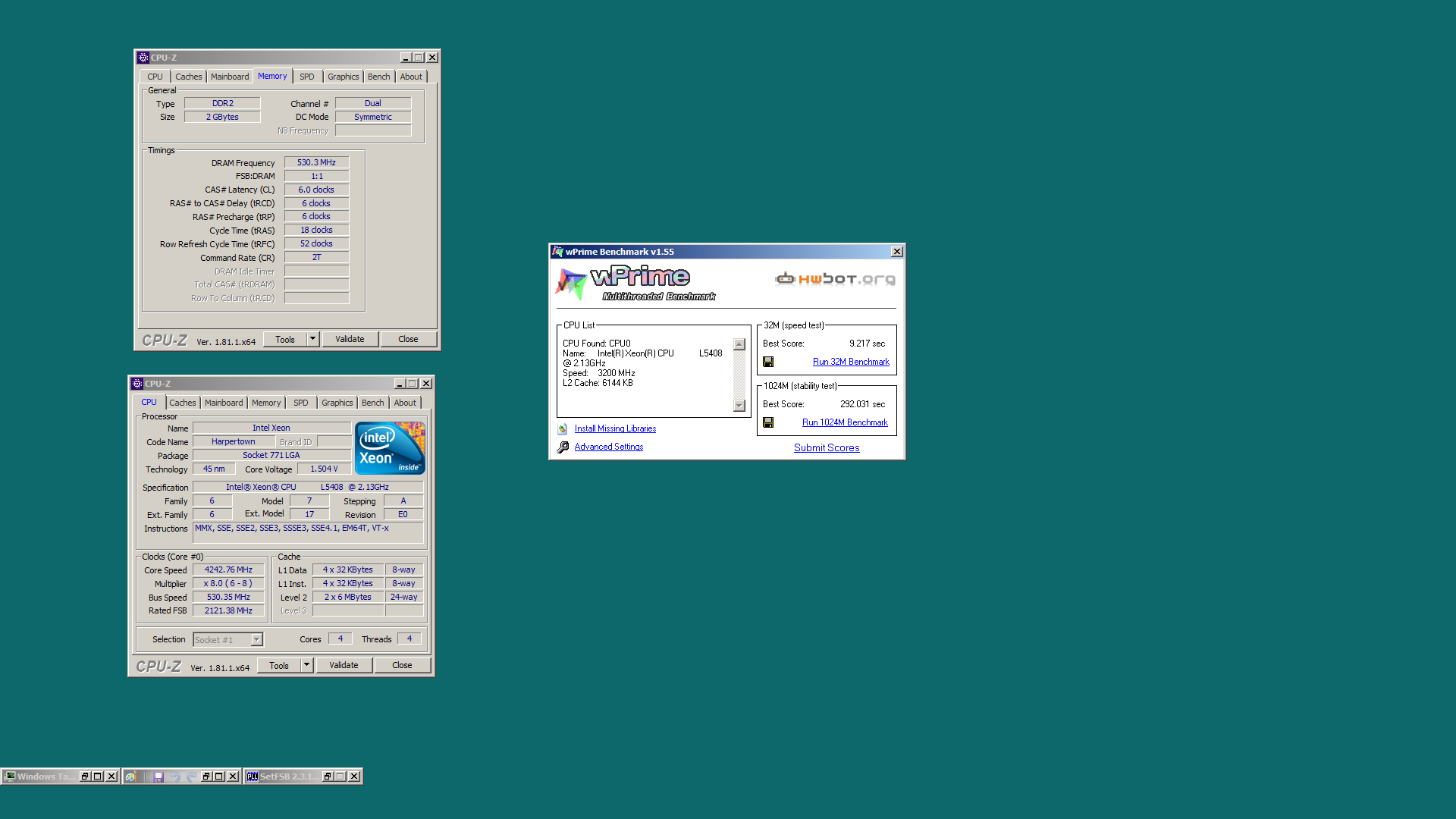Click the CPU-Z title icon in CPU window
The width and height of the screenshot is (1456, 819).
click(x=137, y=384)
